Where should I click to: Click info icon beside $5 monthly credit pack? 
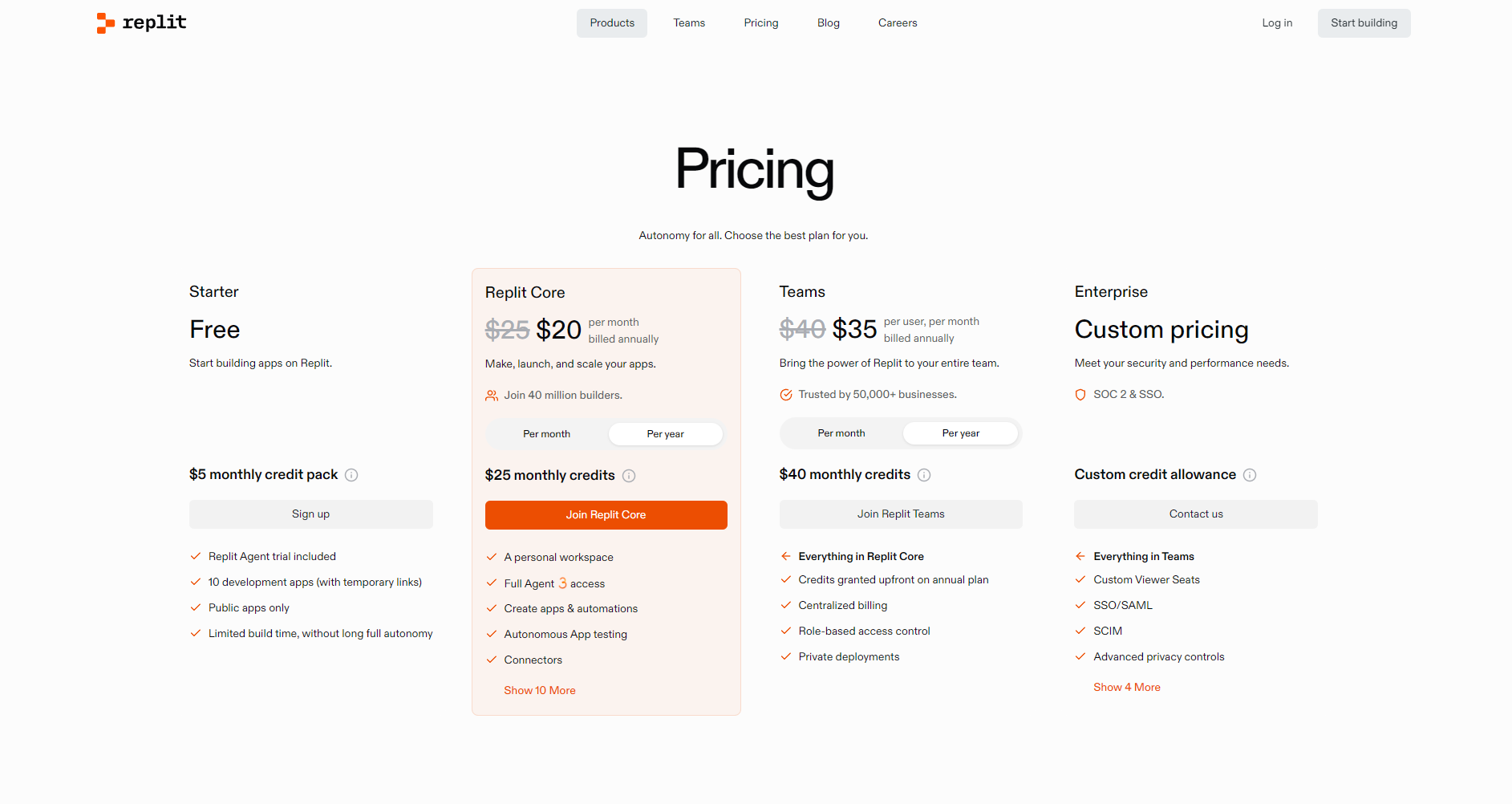(351, 475)
